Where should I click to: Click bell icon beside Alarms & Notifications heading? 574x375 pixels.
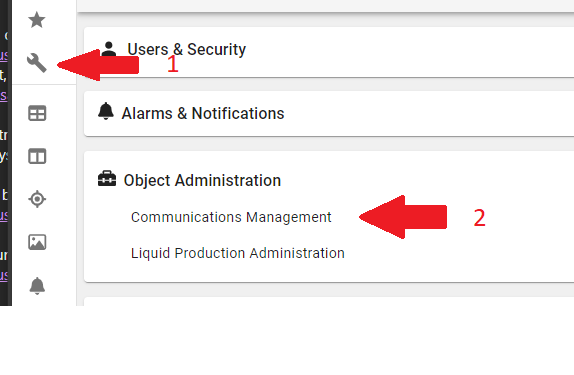(x=106, y=111)
